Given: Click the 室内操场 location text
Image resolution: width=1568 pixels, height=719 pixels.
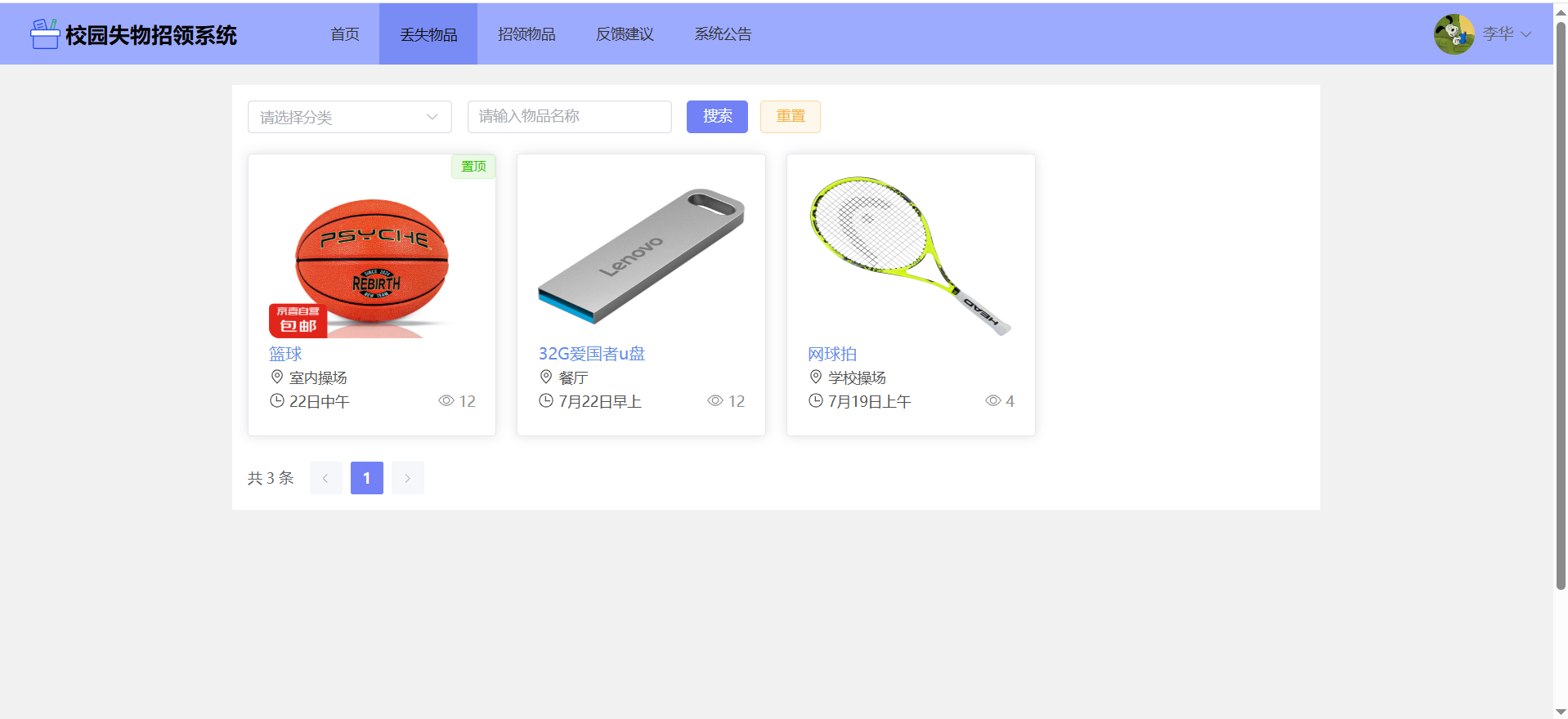Looking at the screenshot, I should pos(318,377).
